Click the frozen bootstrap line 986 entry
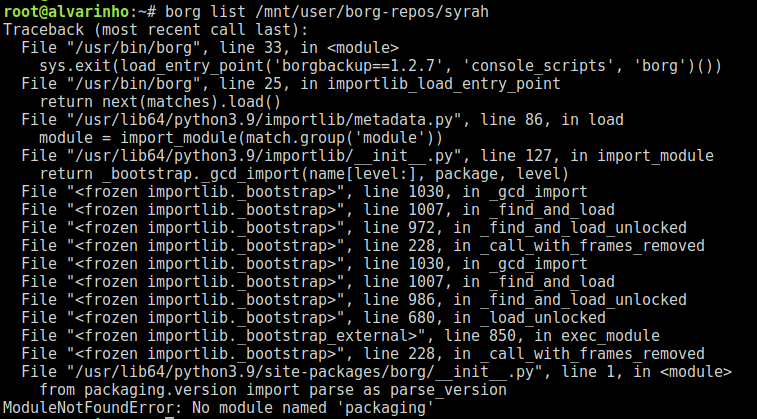Viewport: 757px width, 419px height. point(354,300)
